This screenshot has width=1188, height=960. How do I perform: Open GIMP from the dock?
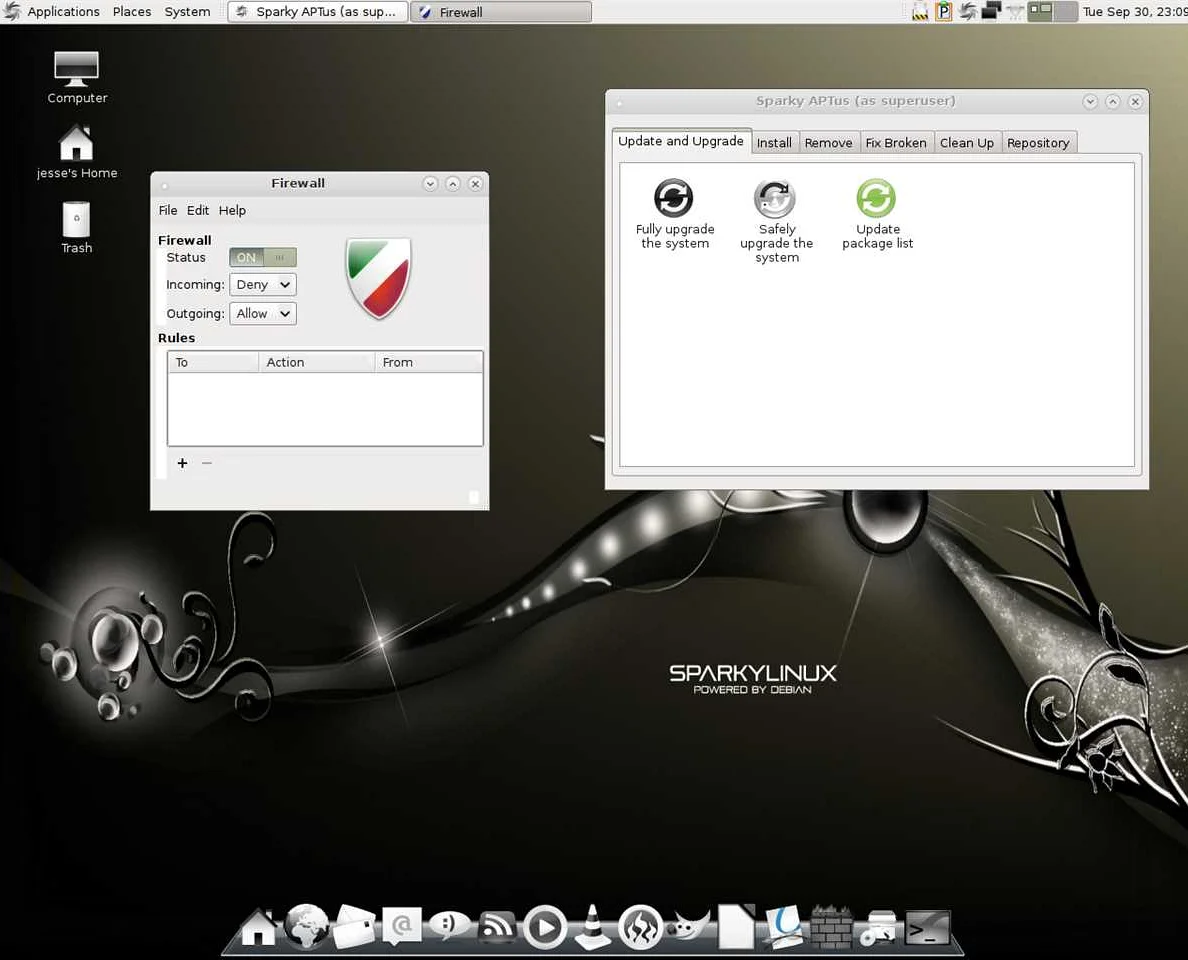pos(690,927)
